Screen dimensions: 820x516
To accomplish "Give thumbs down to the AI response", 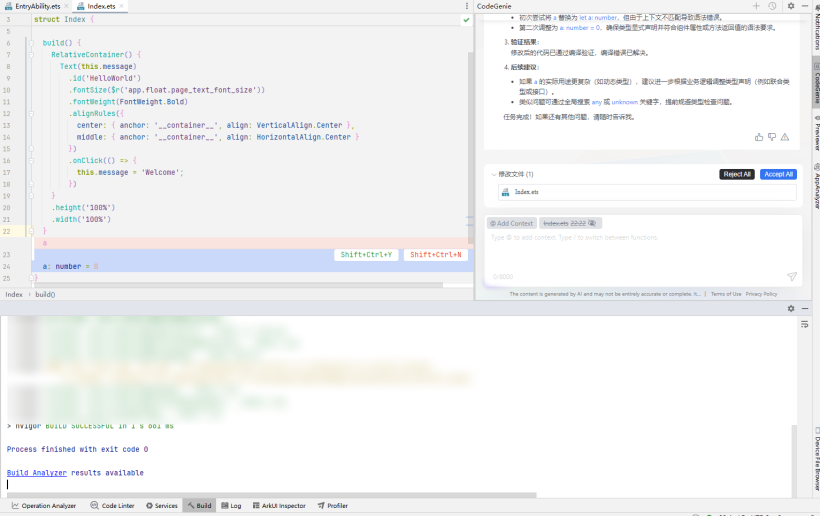I will pos(772,137).
